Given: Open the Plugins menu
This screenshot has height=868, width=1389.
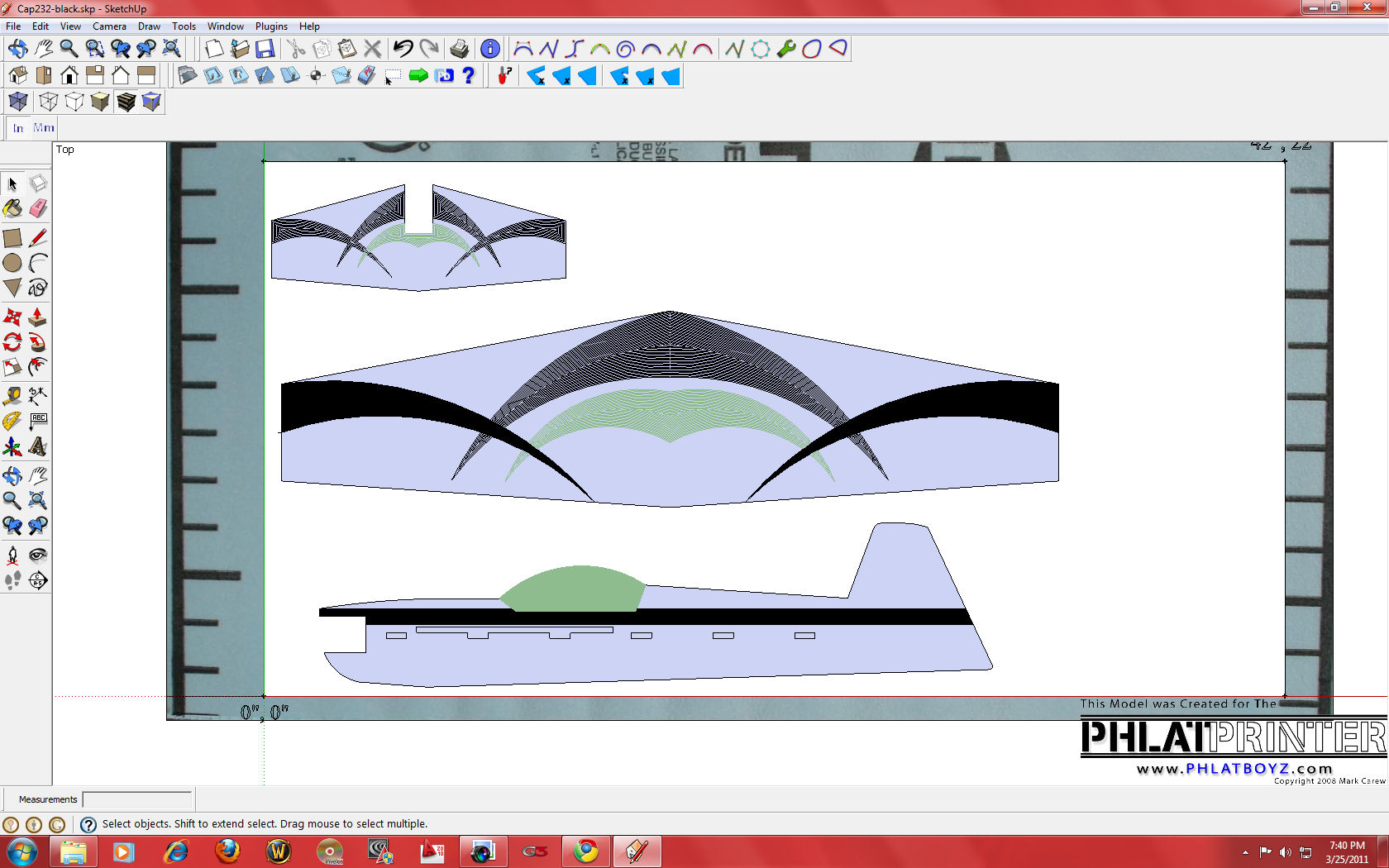Looking at the screenshot, I should [x=271, y=26].
